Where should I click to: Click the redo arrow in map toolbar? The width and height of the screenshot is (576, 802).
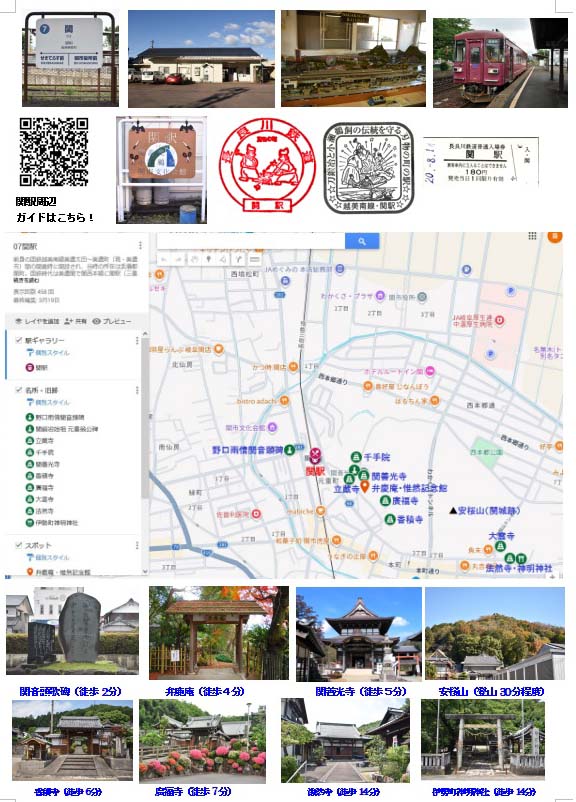coord(179,260)
